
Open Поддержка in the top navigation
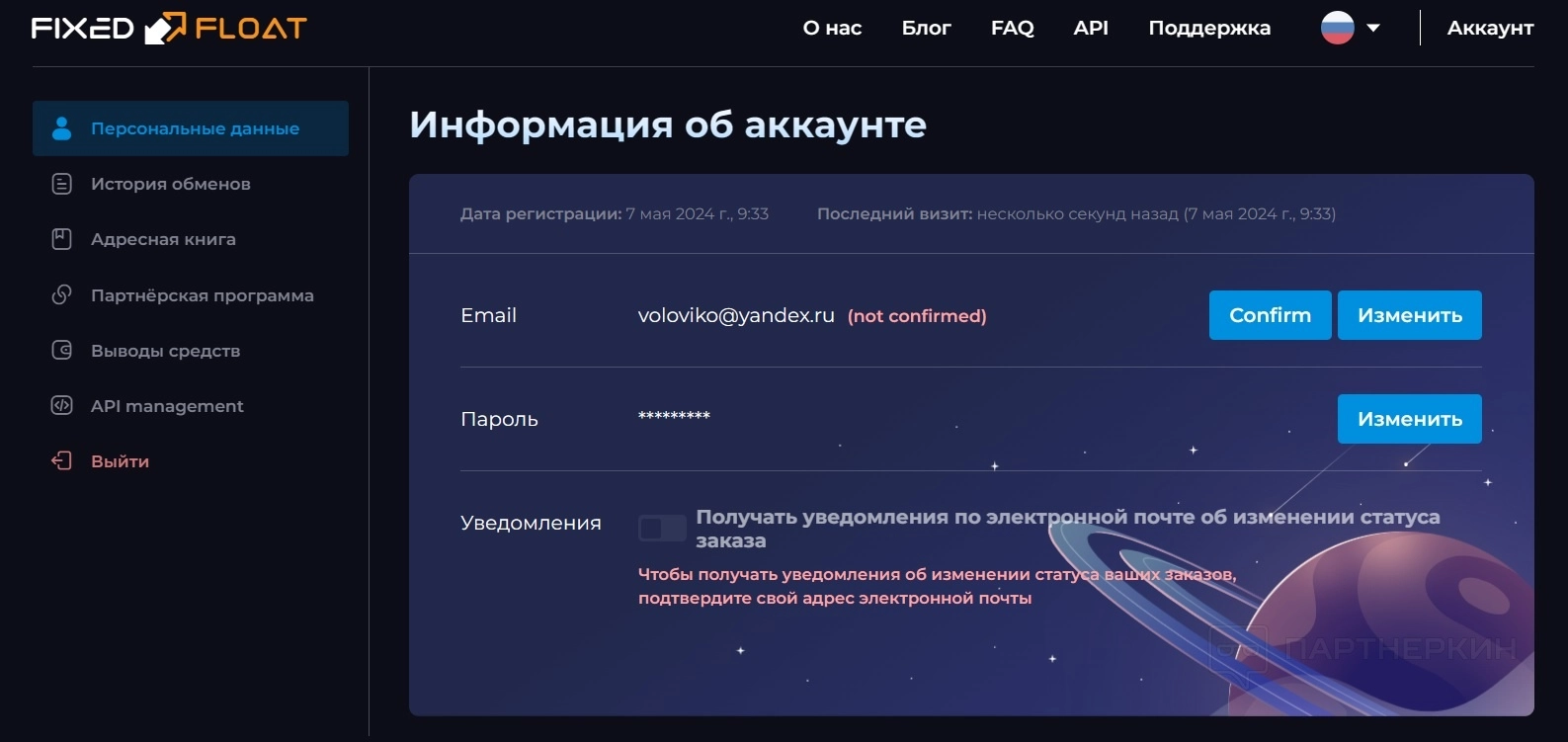point(1209,28)
